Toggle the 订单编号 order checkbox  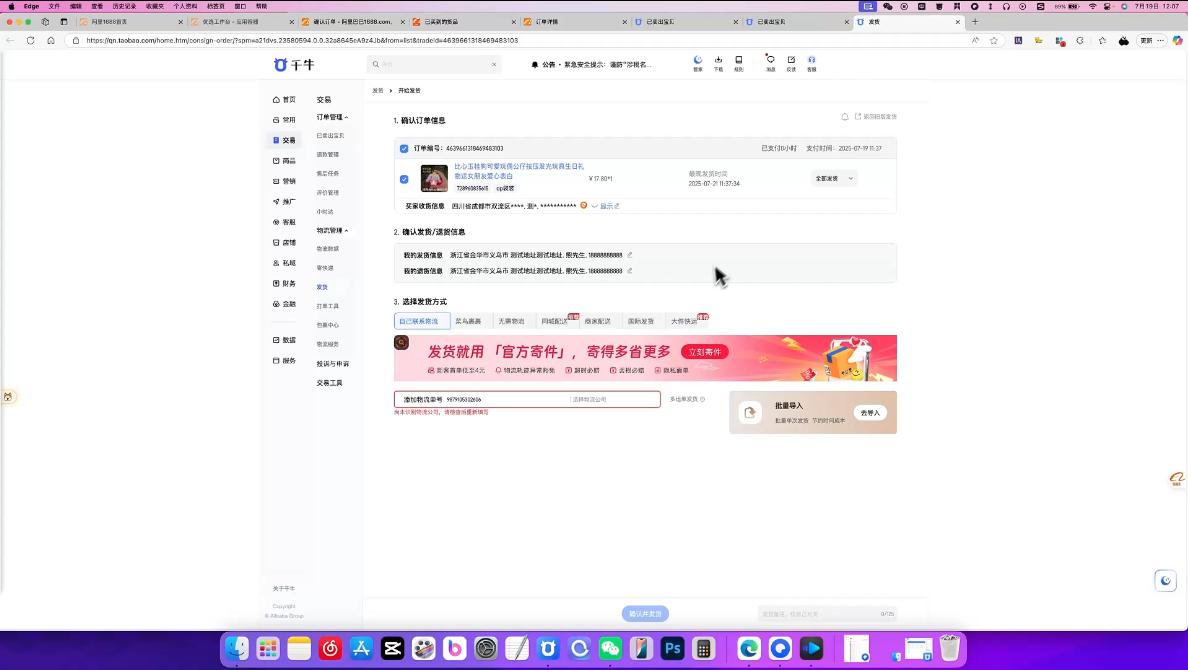(404, 148)
